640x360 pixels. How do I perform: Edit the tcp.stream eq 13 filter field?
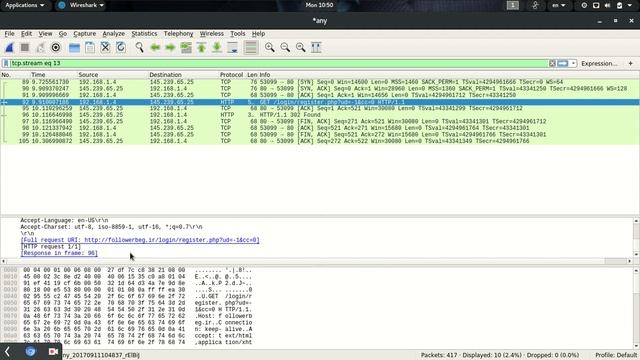click(x=278, y=63)
